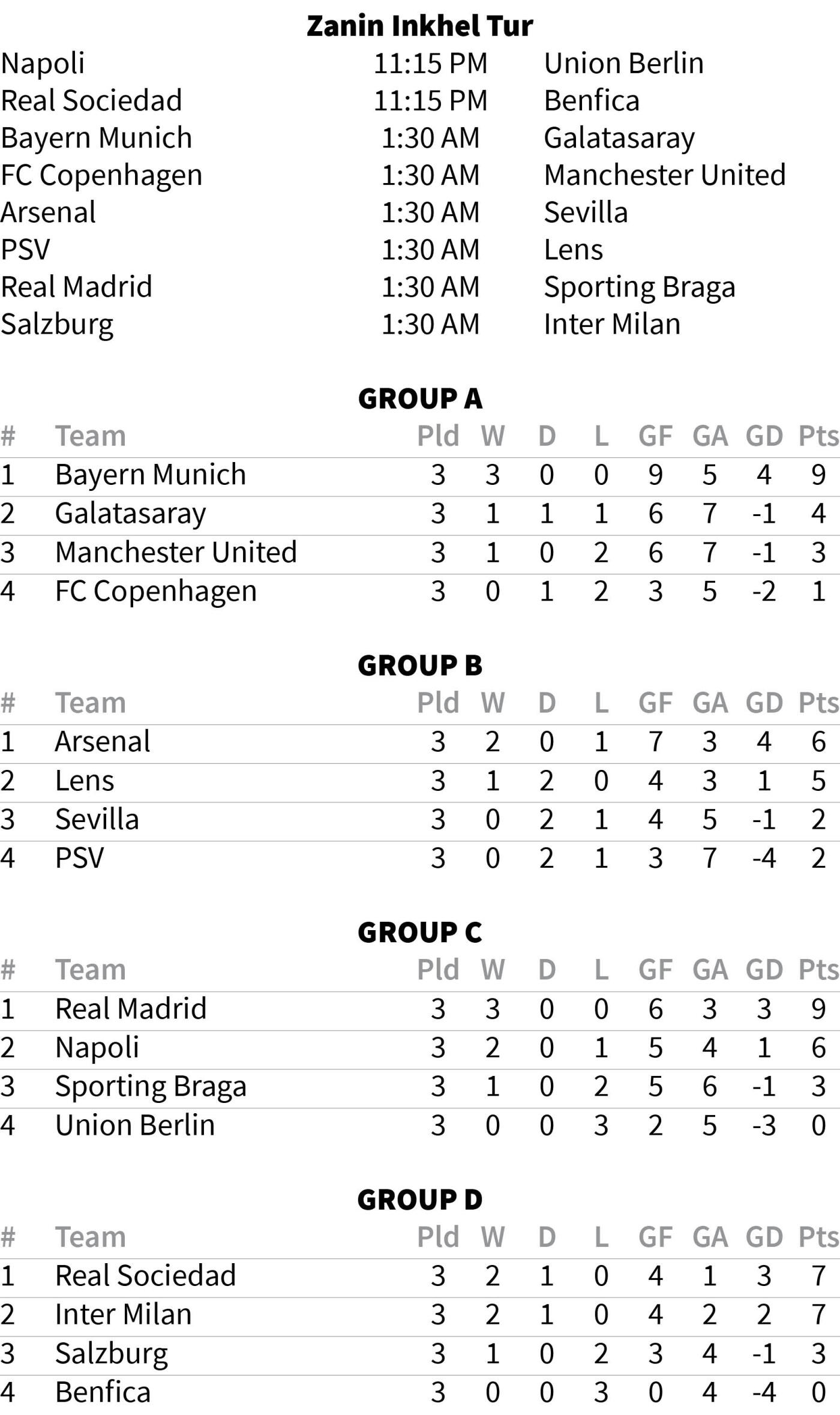The height and width of the screenshot is (1415, 840).
Task: Select Real Madrid in Group C standings
Action: (130, 1009)
